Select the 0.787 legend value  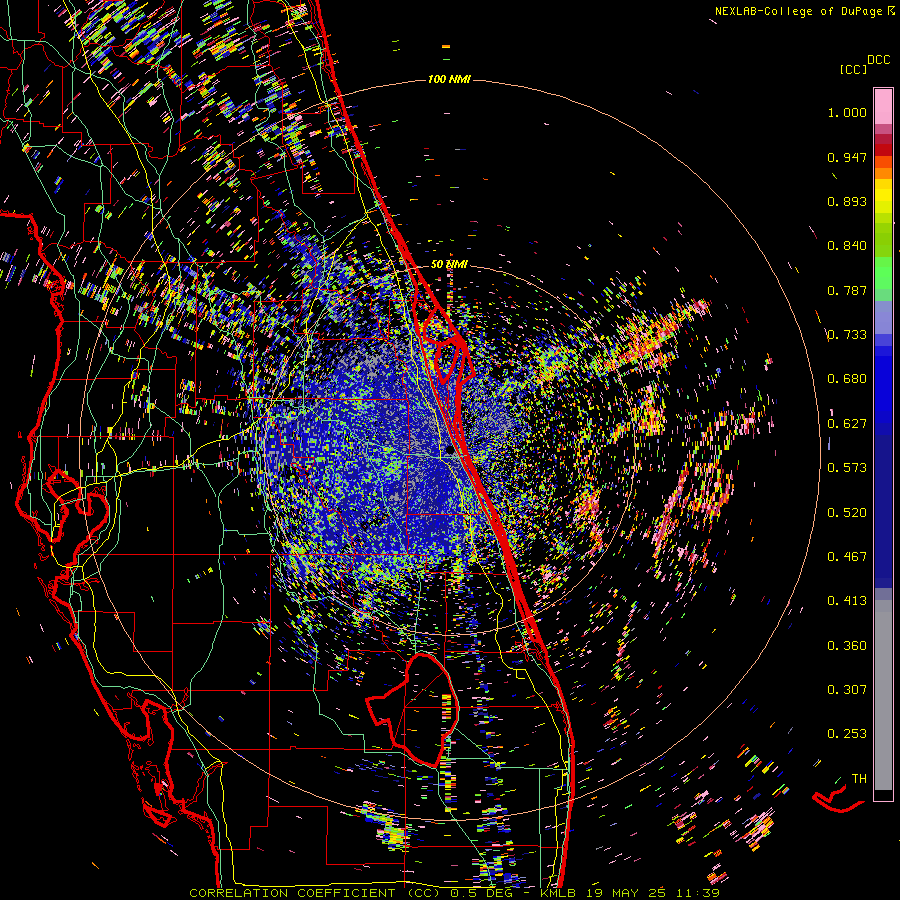coord(847,290)
